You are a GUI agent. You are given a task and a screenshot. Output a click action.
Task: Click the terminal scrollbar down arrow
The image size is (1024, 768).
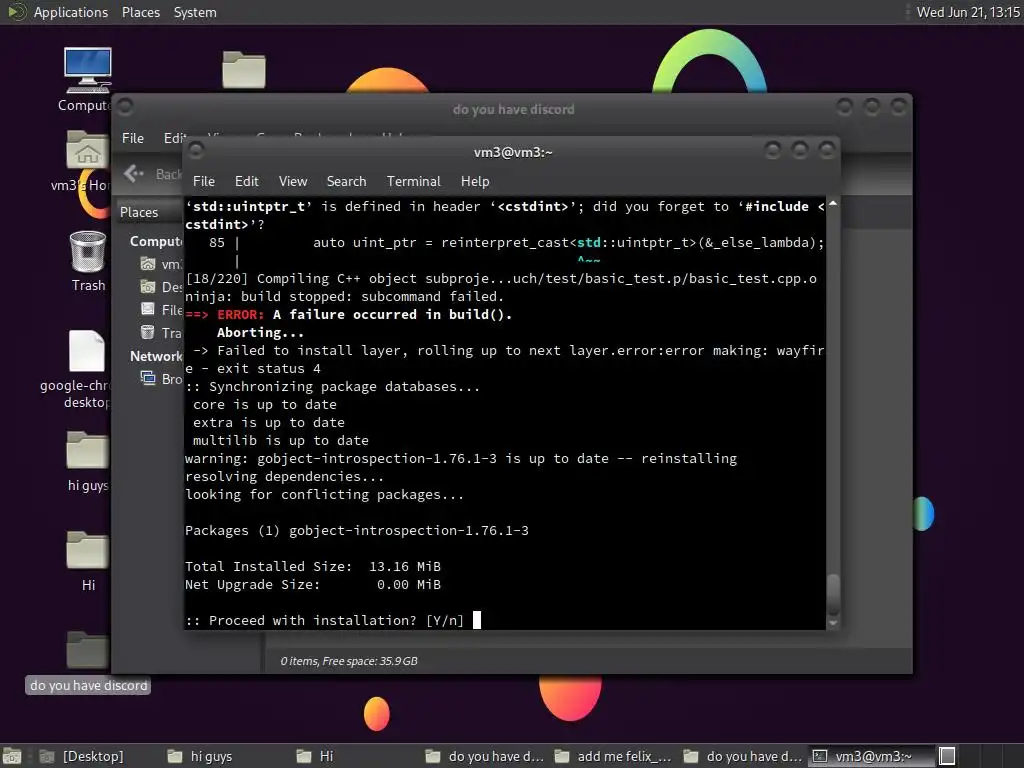[833, 623]
